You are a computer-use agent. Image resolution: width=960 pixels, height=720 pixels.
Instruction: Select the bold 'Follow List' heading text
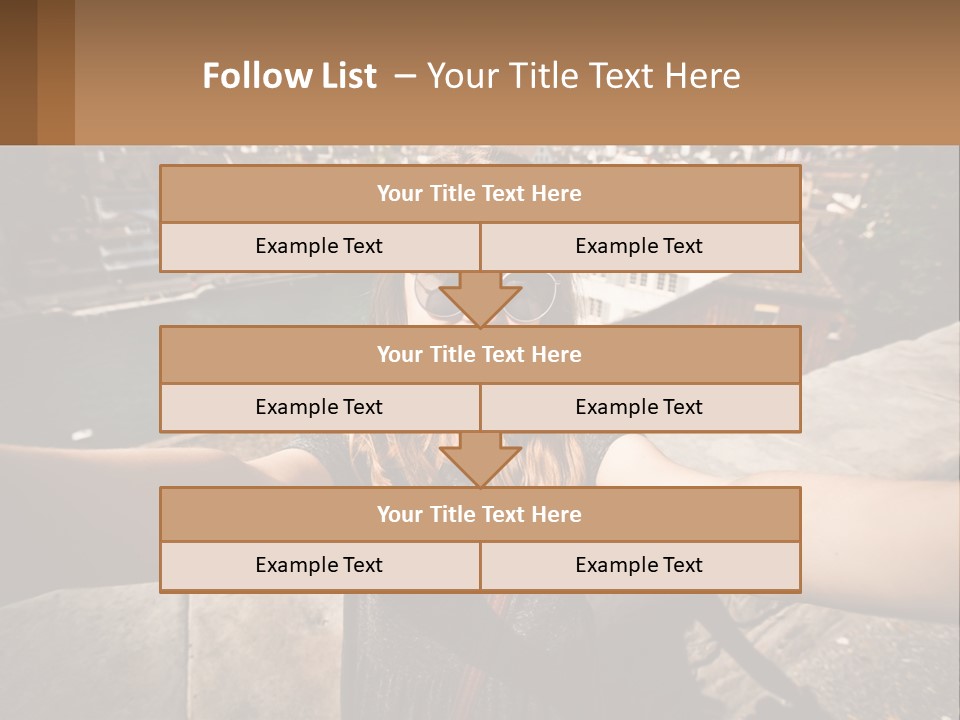tap(289, 76)
